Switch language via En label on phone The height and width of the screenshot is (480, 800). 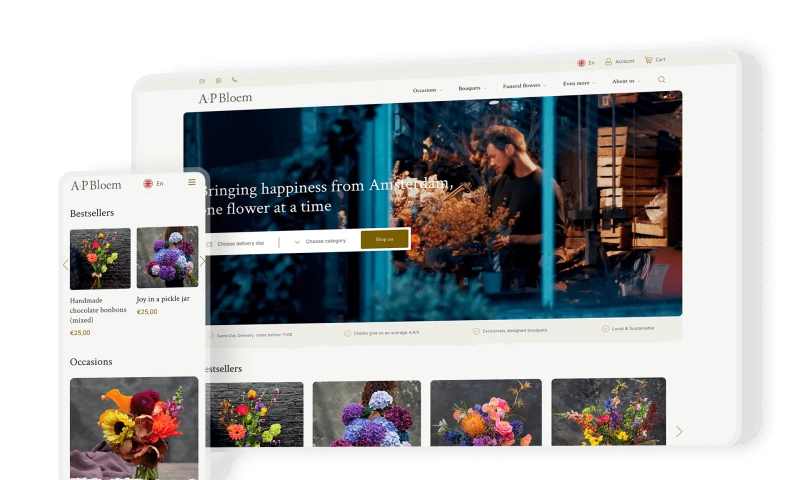coord(160,184)
